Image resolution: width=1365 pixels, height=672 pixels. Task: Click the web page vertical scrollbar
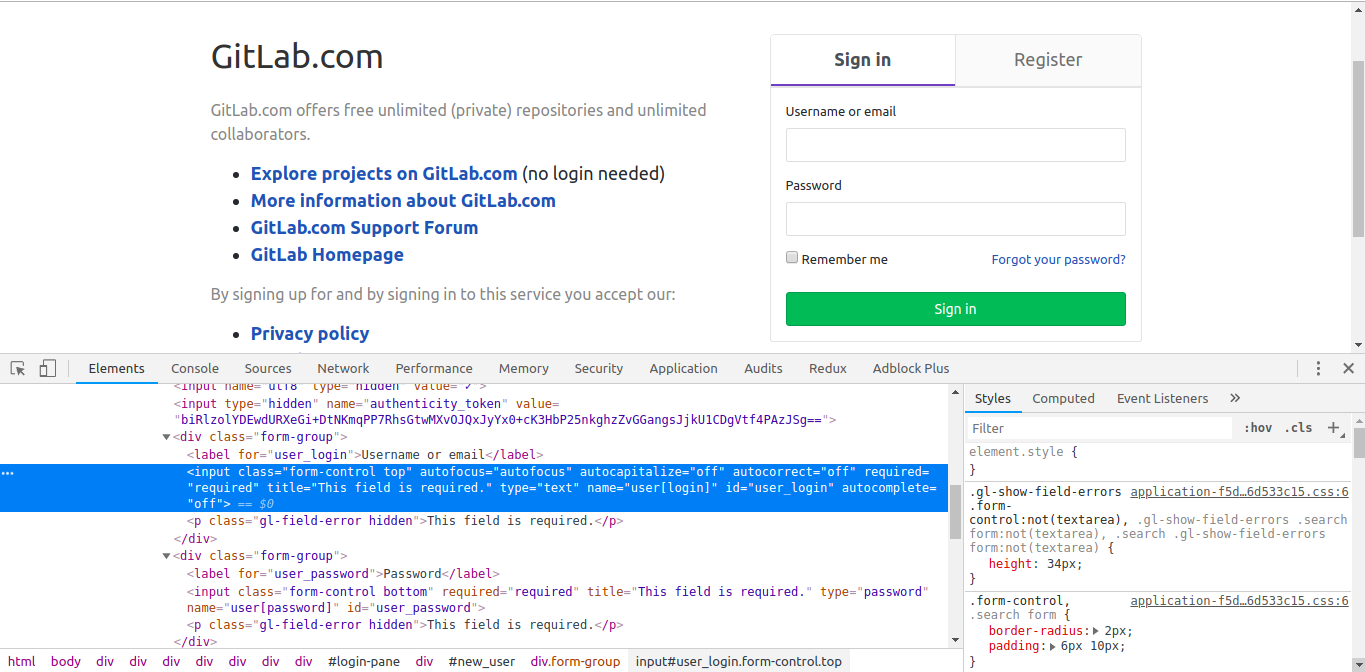[1358, 148]
